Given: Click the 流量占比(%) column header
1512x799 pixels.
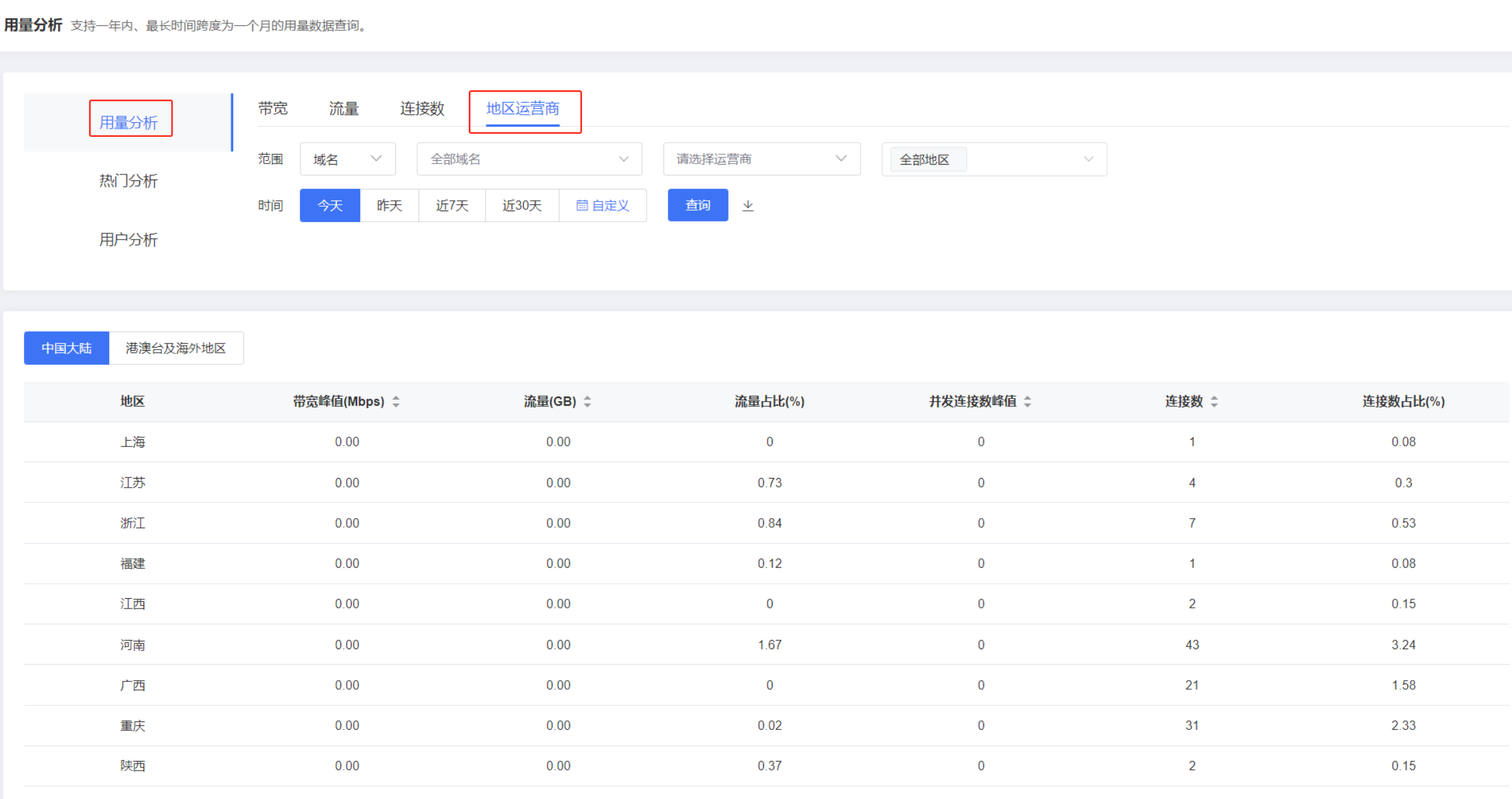Looking at the screenshot, I should tap(769, 401).
